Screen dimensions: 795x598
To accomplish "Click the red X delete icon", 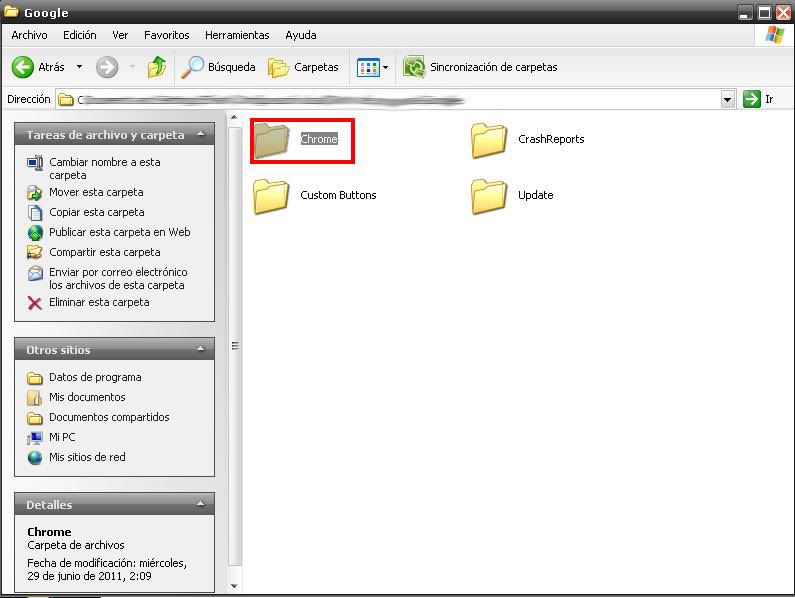I will coord(34,303).
